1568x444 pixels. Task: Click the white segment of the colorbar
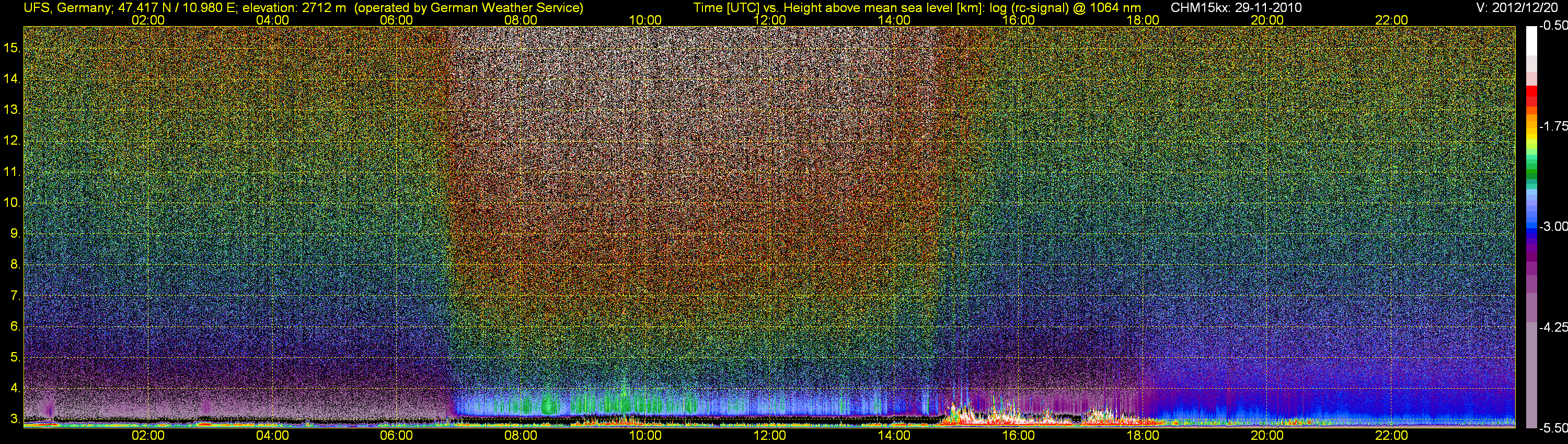(x=1531, y=41)
